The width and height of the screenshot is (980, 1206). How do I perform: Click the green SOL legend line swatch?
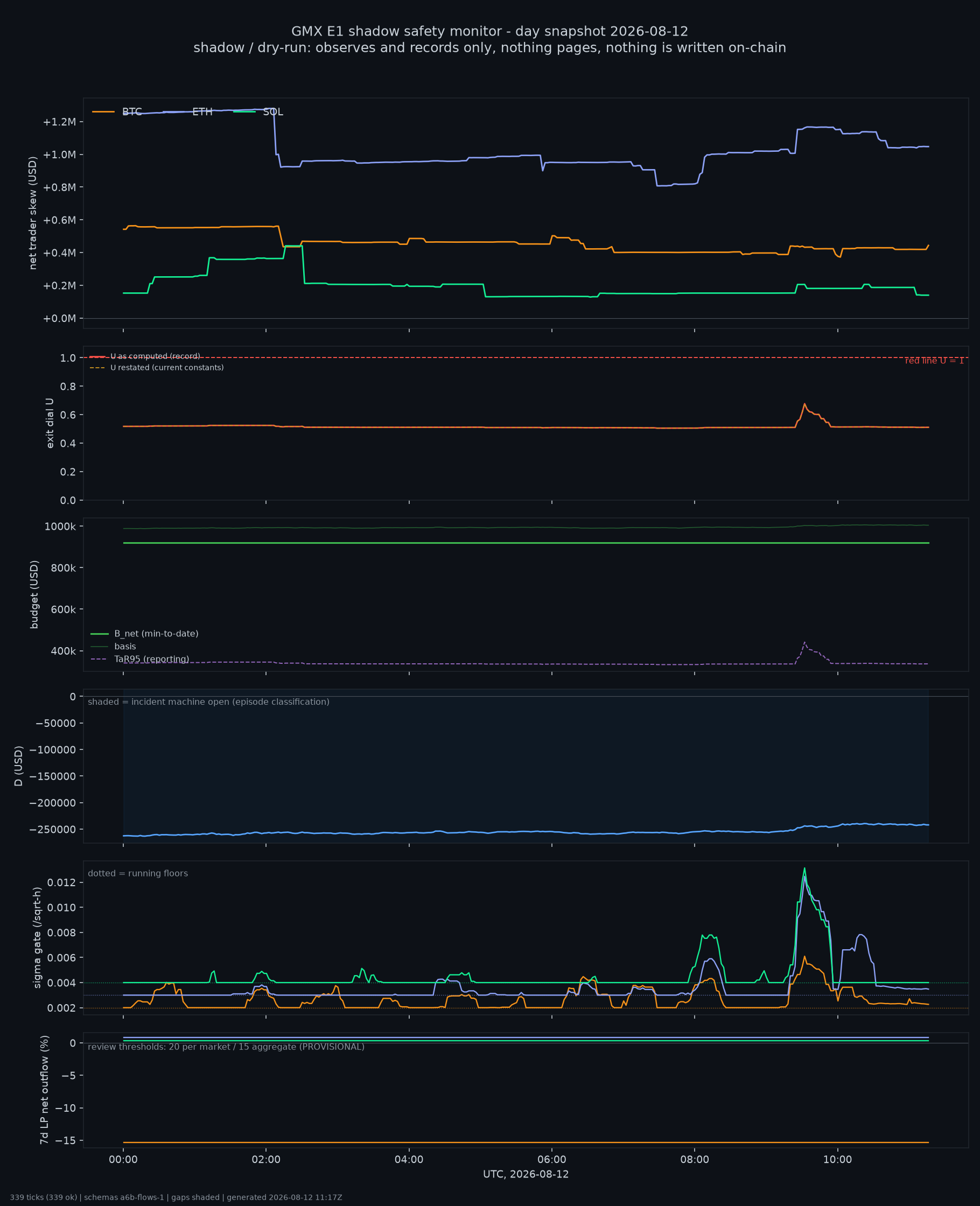coord(244,112)
